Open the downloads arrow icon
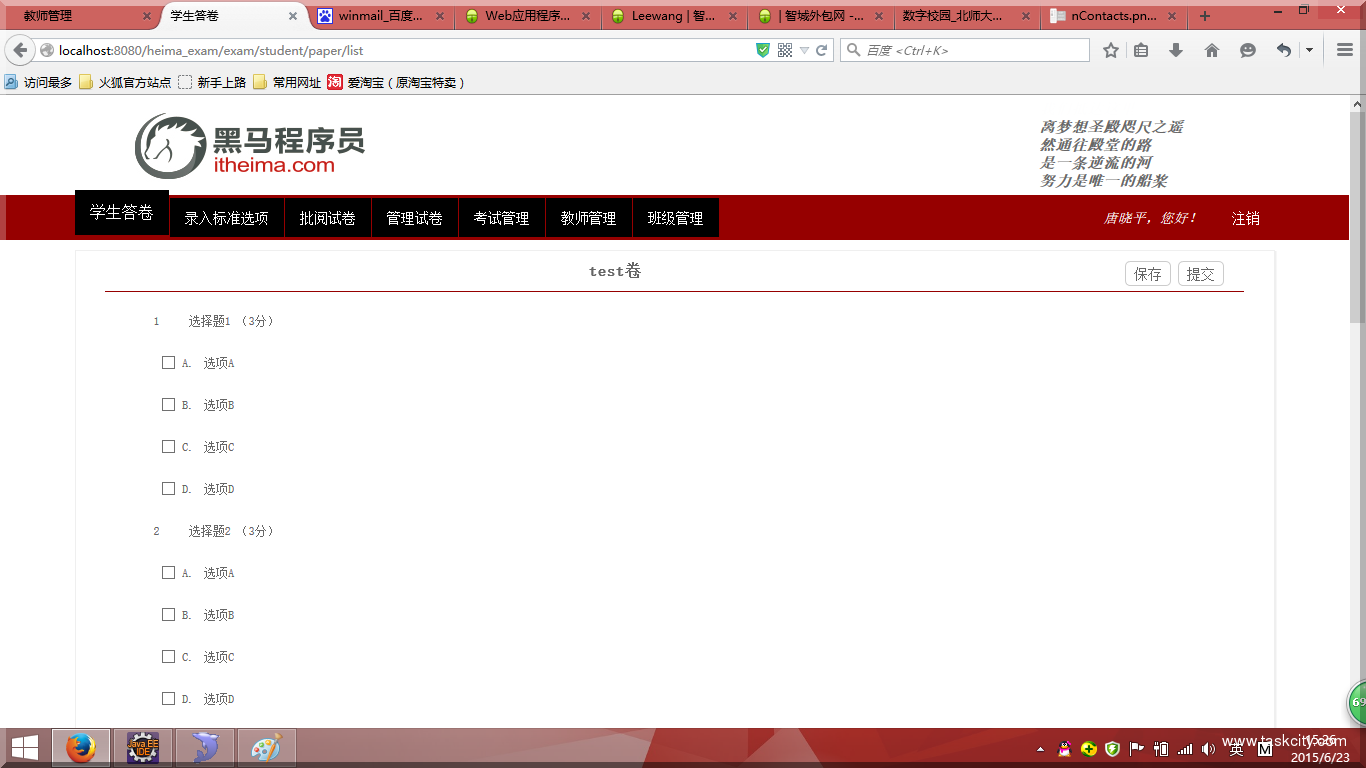This screenshot has height=768, width=1366. point(1176,50)
